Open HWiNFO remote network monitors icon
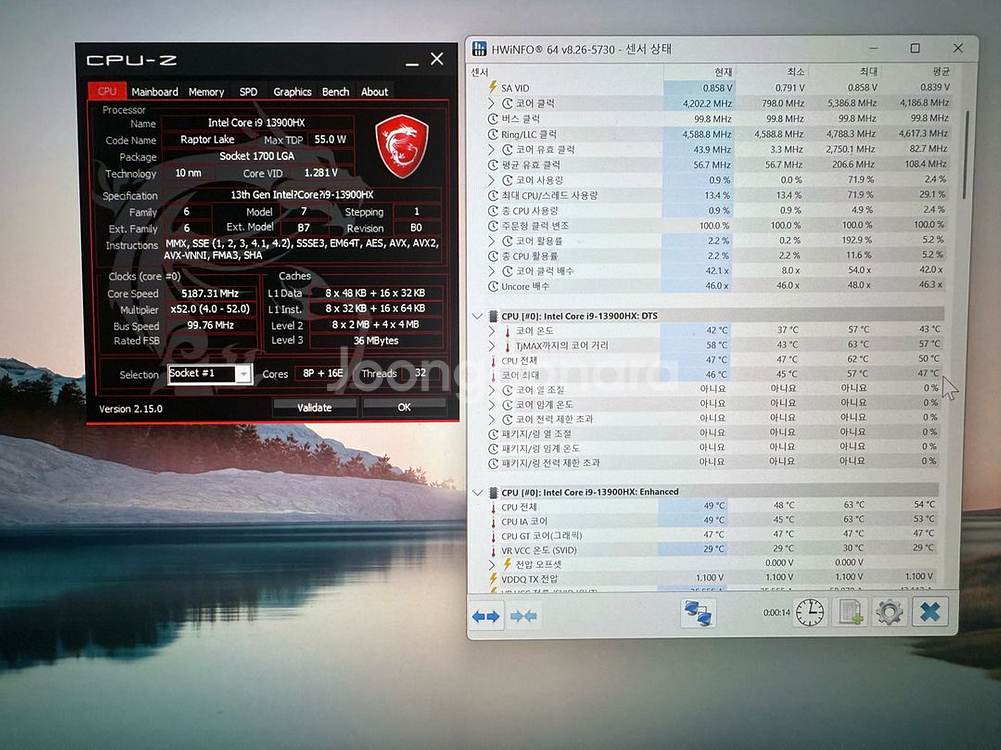 point(698,613)
